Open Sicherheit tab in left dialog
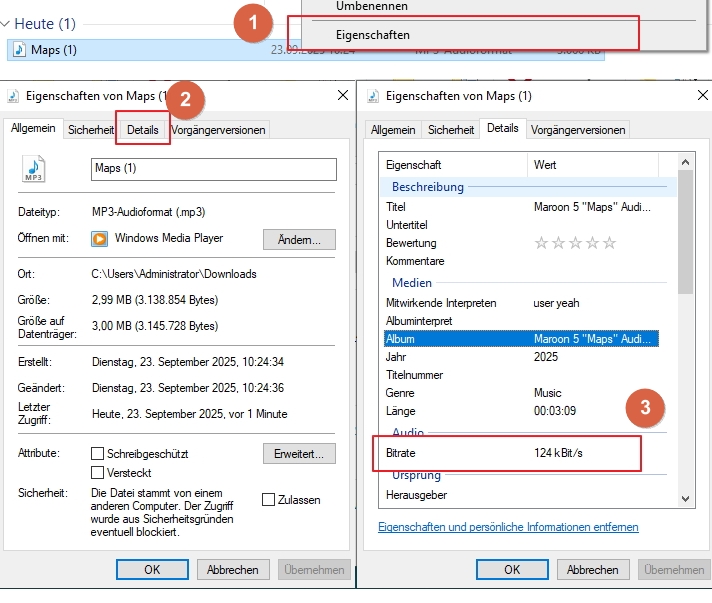This screenshot has height=603, width=712. click(x=91, y=130)
